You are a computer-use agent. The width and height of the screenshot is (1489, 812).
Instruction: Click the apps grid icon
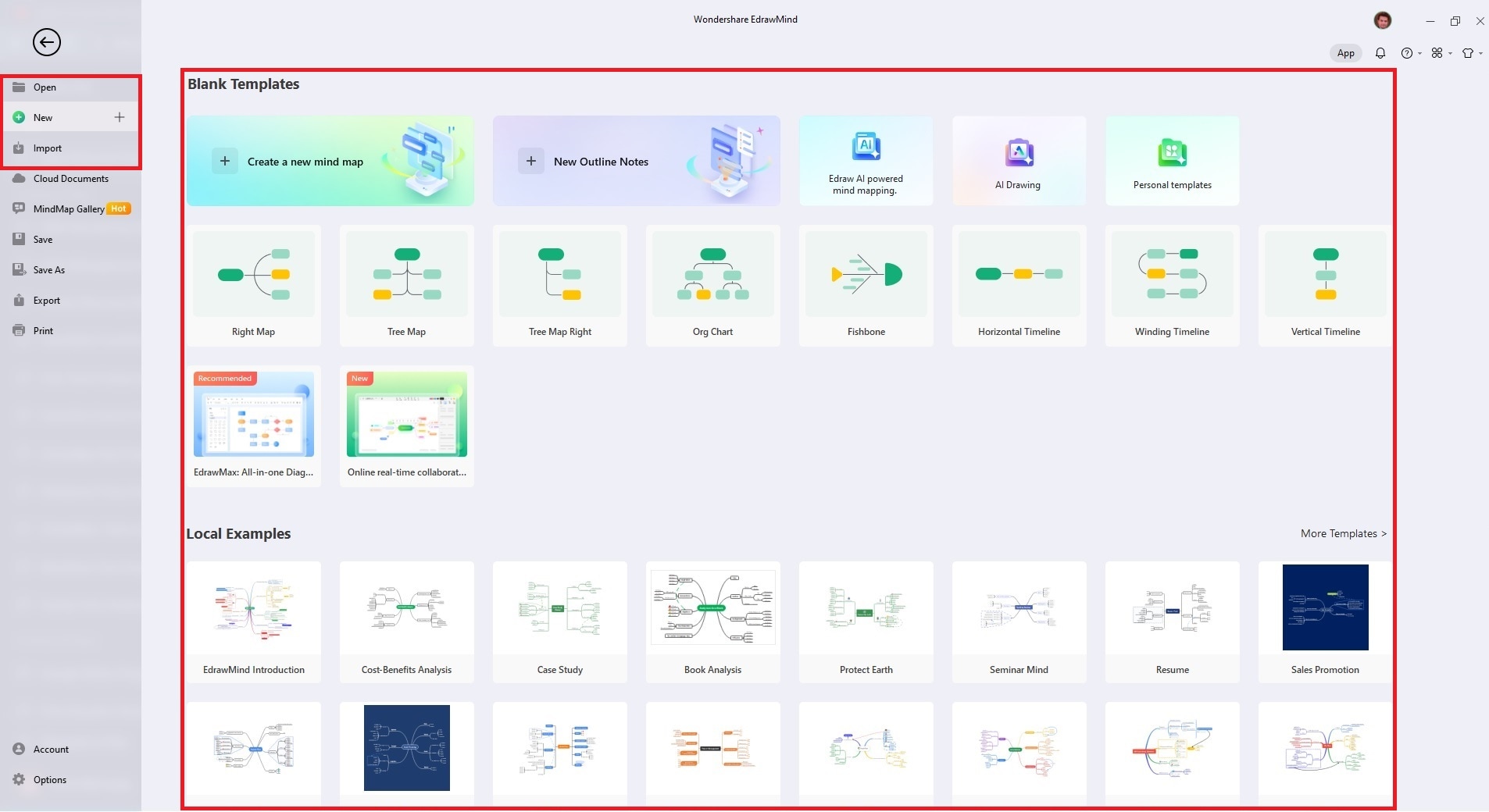(1437, 53)
